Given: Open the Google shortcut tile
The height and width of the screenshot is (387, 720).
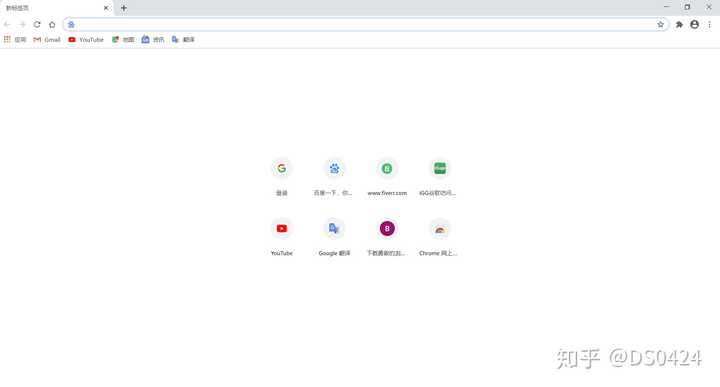Looking at the screenshot, I should [x=281, y=177].
